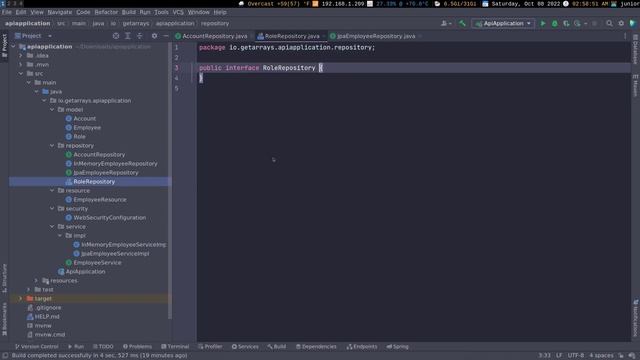Select HELP.md file in project tree

[x=47, y=316]
